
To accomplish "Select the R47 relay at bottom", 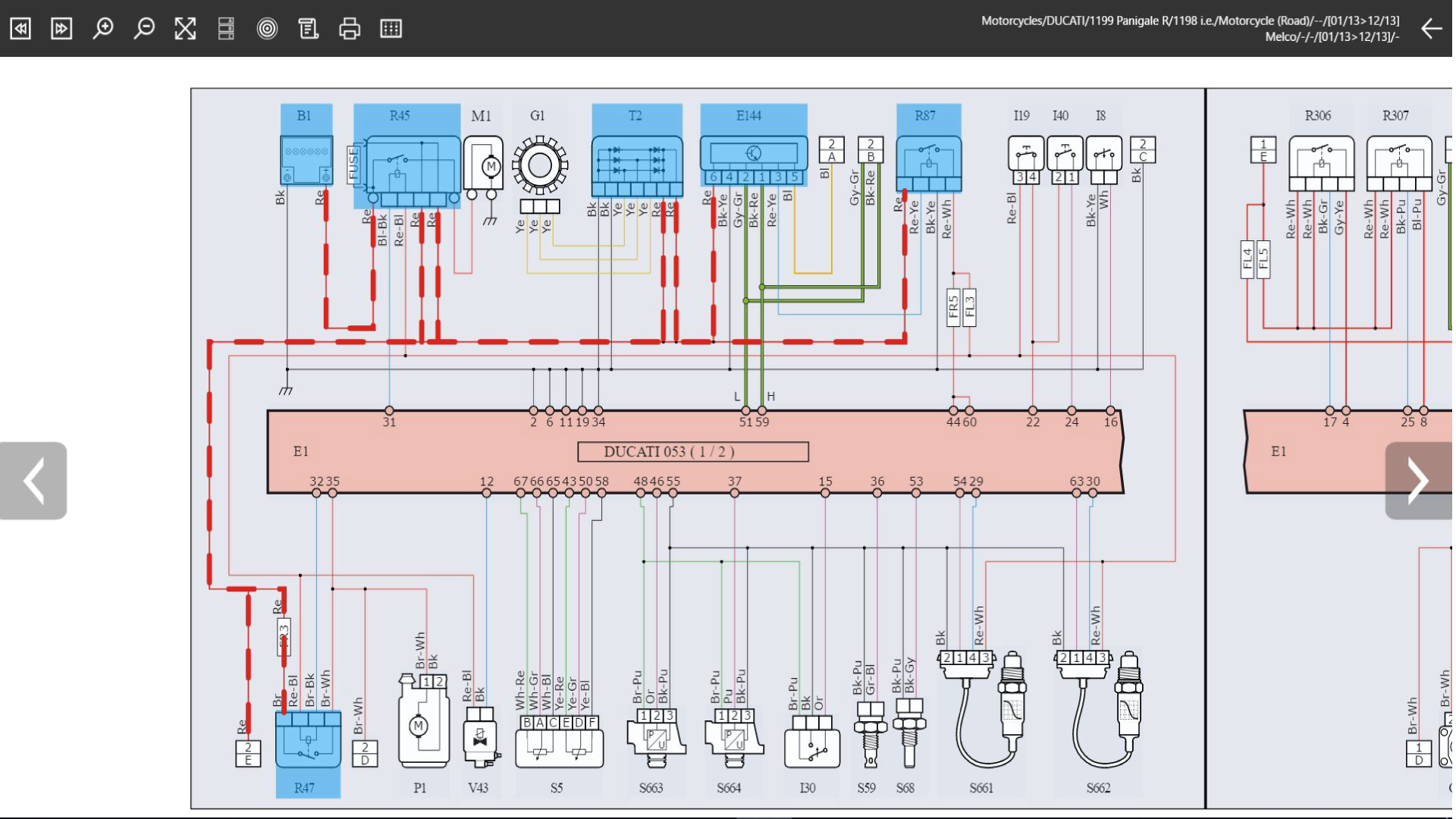I will pyautogui.click(x=307, y=741).
